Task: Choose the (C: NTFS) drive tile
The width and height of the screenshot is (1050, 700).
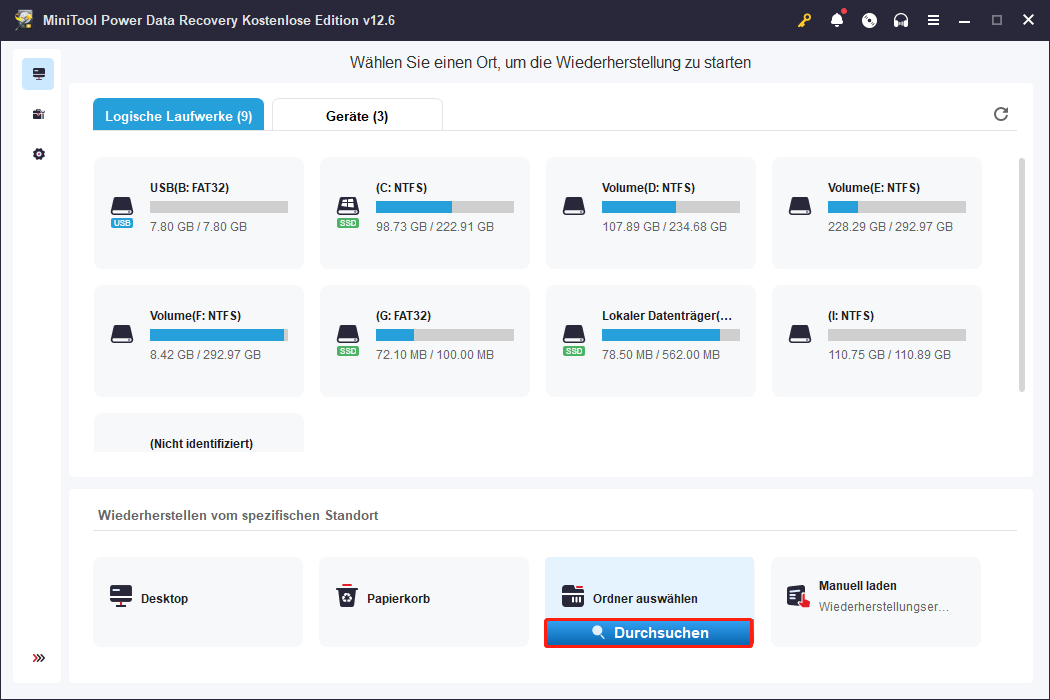Action: (x=425, y=212)
